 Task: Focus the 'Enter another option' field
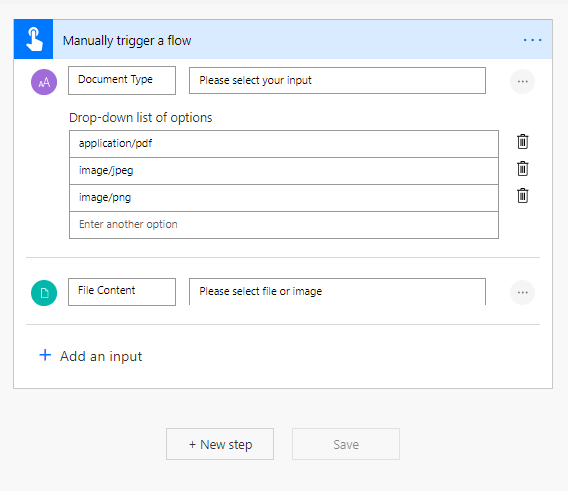click(x=284, y=225)
